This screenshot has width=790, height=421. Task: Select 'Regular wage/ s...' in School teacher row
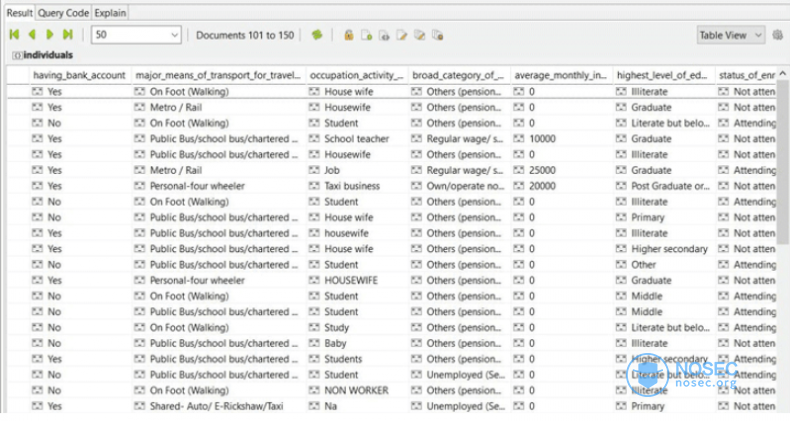tap(459, 138)
